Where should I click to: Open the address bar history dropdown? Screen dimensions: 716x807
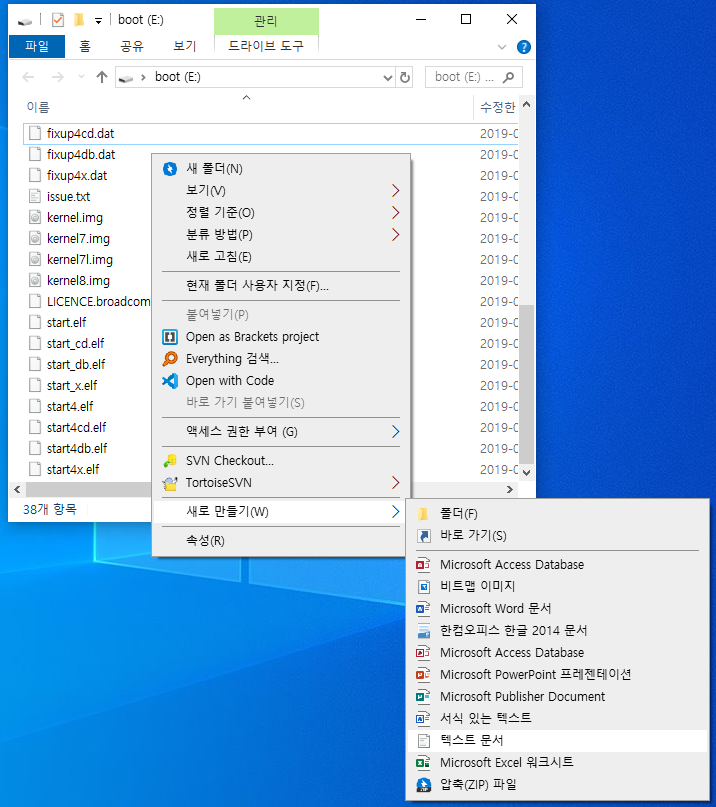(388, 78)
